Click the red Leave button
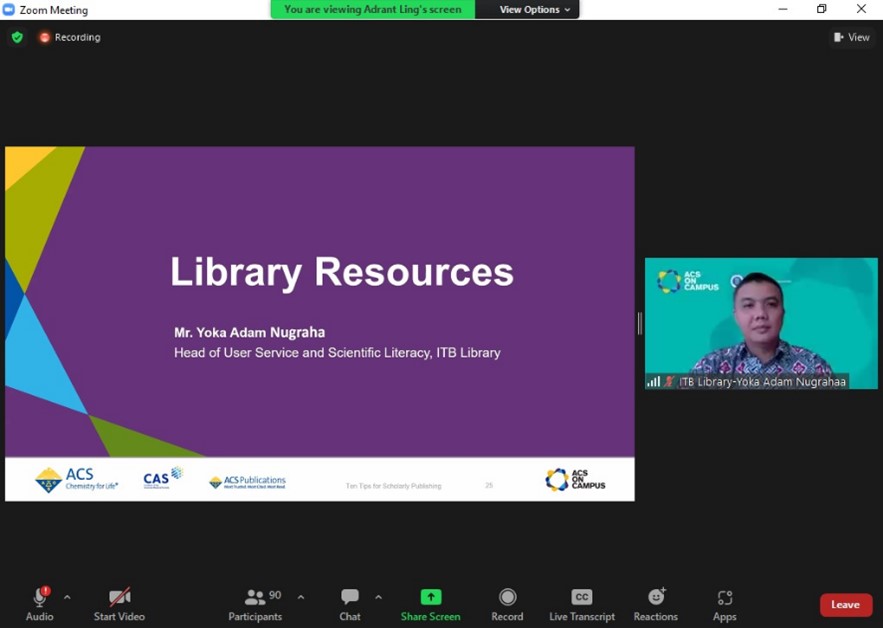Viewport: 883px width, 628px height. [845, 604]
